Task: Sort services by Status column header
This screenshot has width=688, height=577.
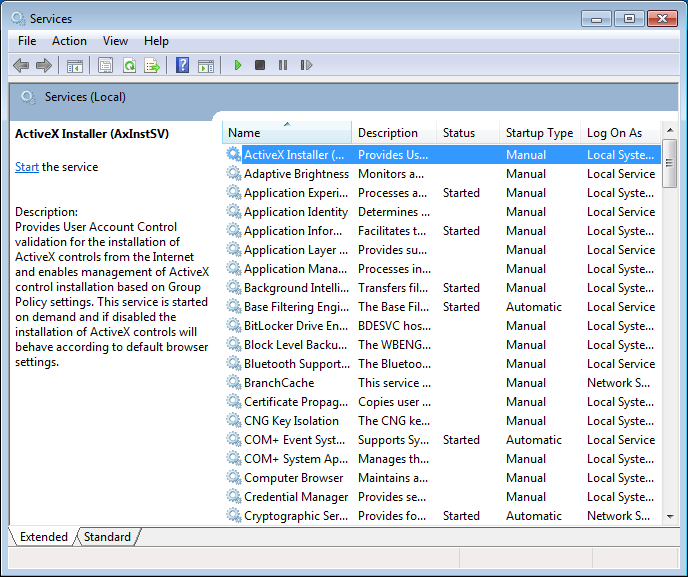Action: pyautogui.click(x=459, y=133)
